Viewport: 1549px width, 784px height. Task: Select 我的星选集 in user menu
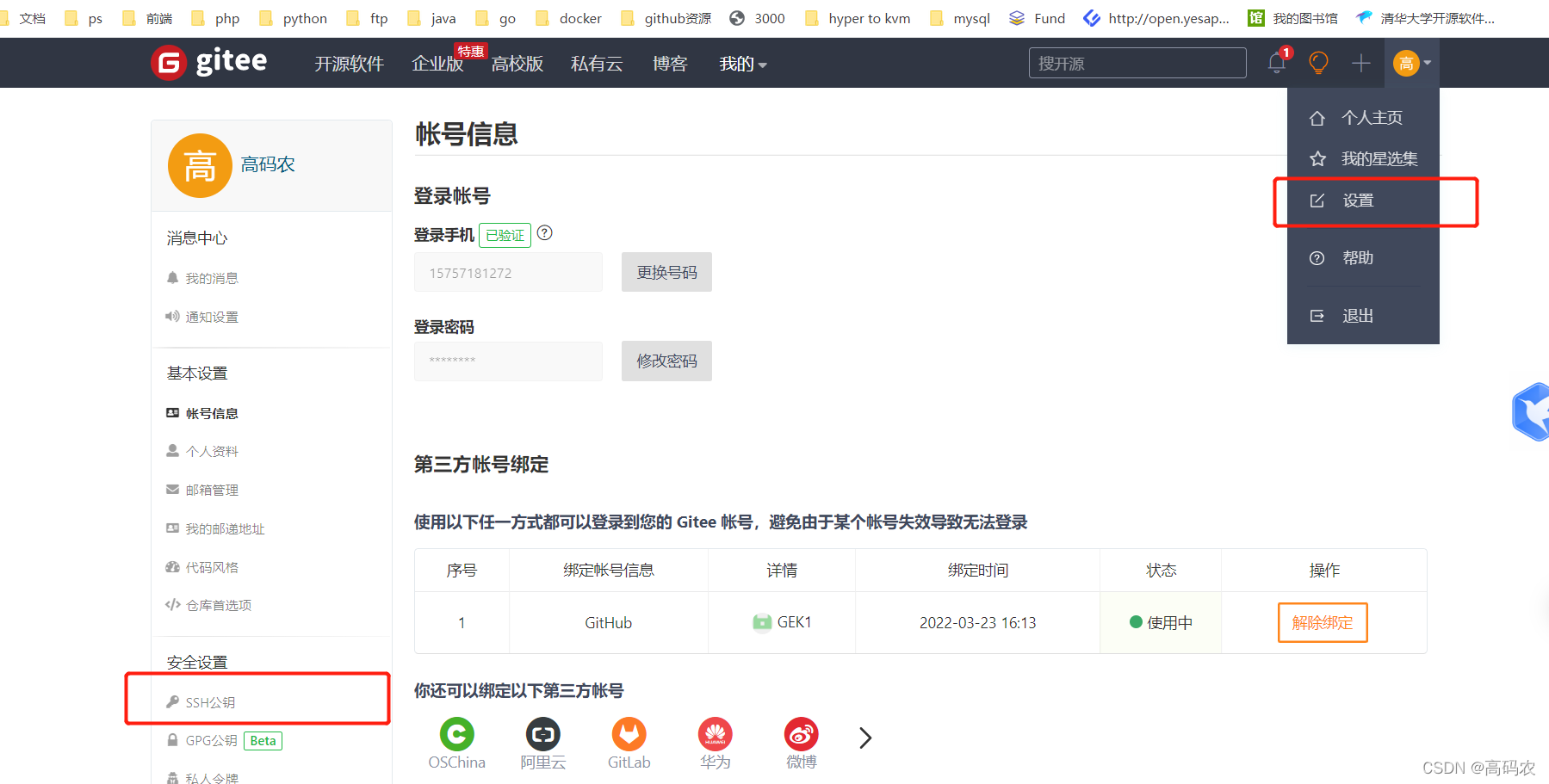(x=1363, y=159)
